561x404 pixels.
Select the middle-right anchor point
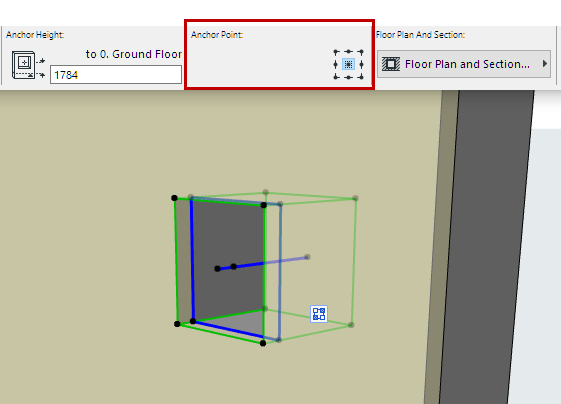point(361,64)
